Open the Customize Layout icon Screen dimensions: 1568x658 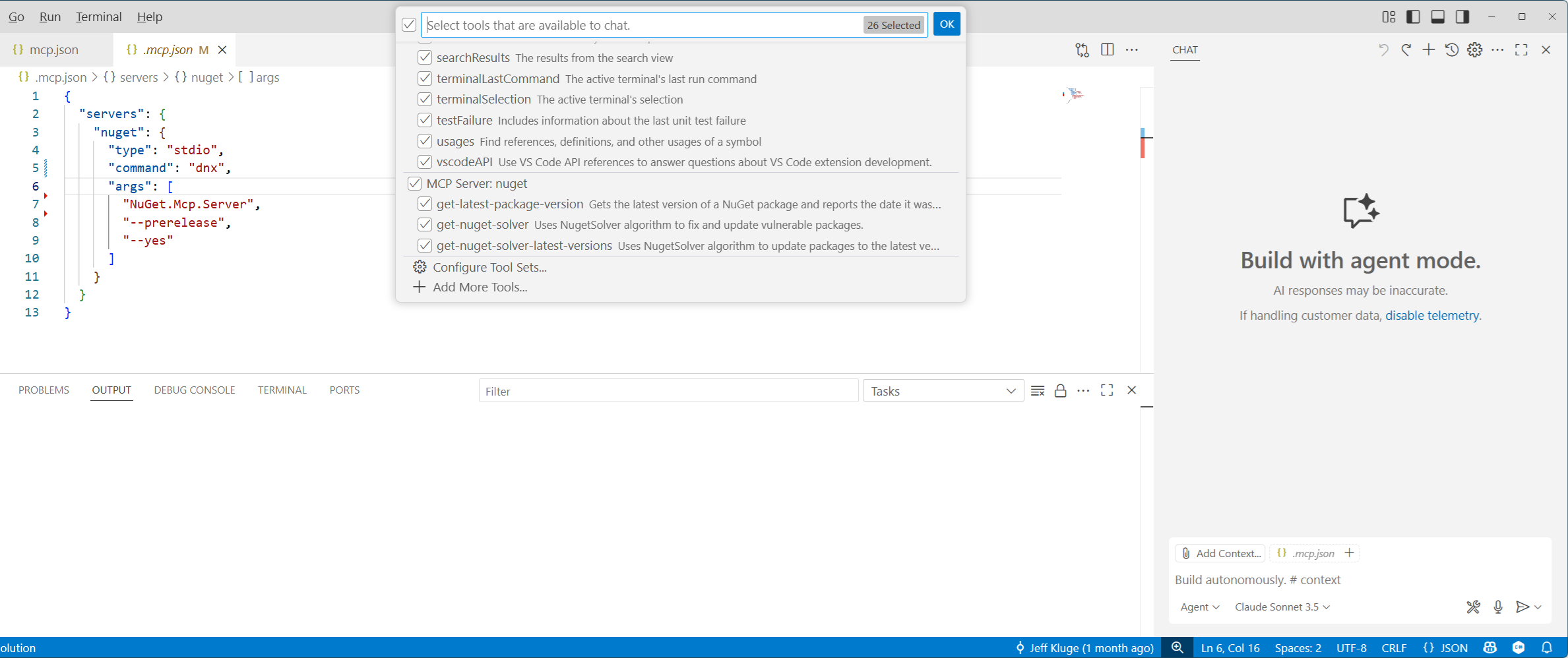click(x=1389, y=17)
